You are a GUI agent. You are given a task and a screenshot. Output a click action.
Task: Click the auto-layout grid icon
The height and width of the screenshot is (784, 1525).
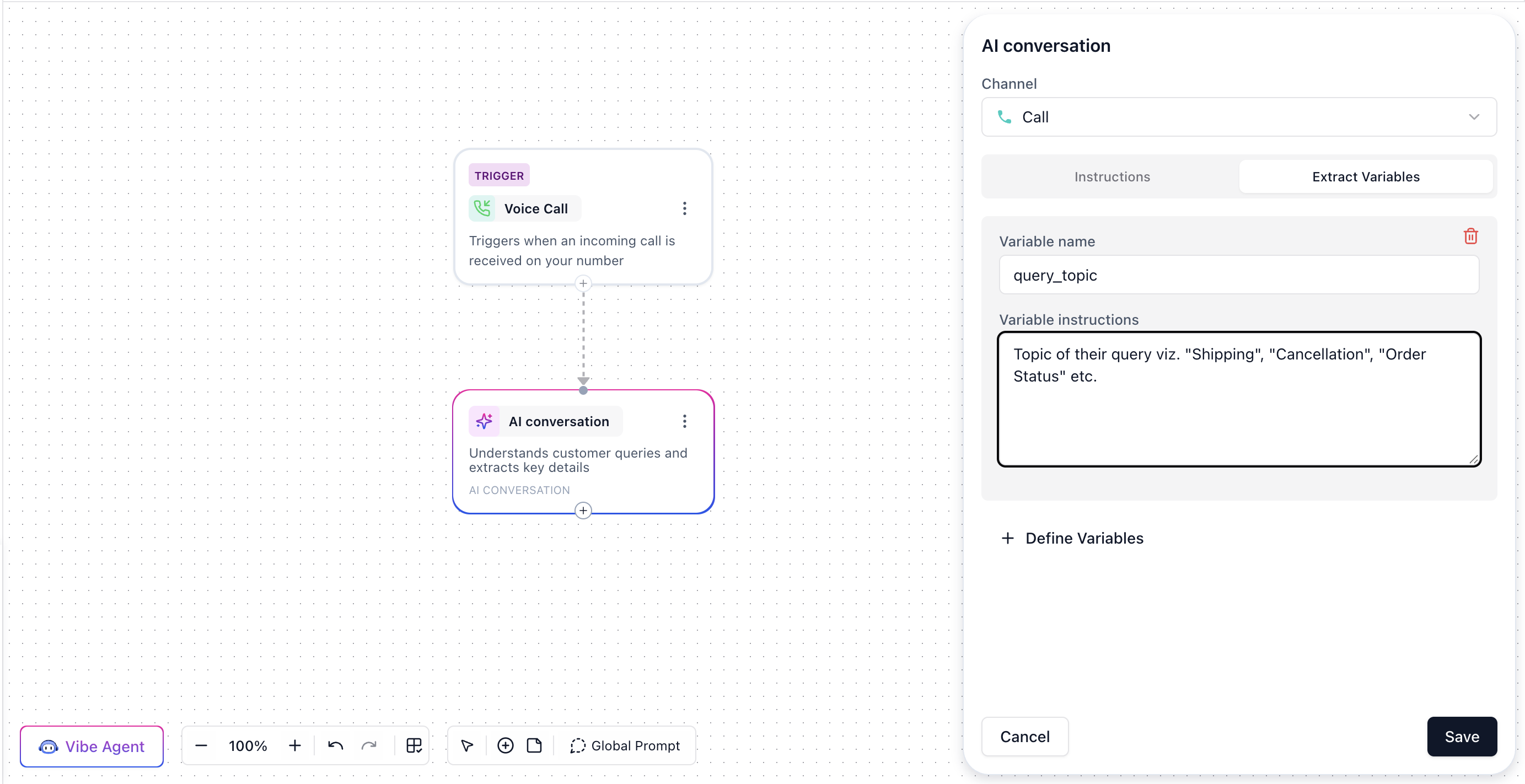point(414,745)
